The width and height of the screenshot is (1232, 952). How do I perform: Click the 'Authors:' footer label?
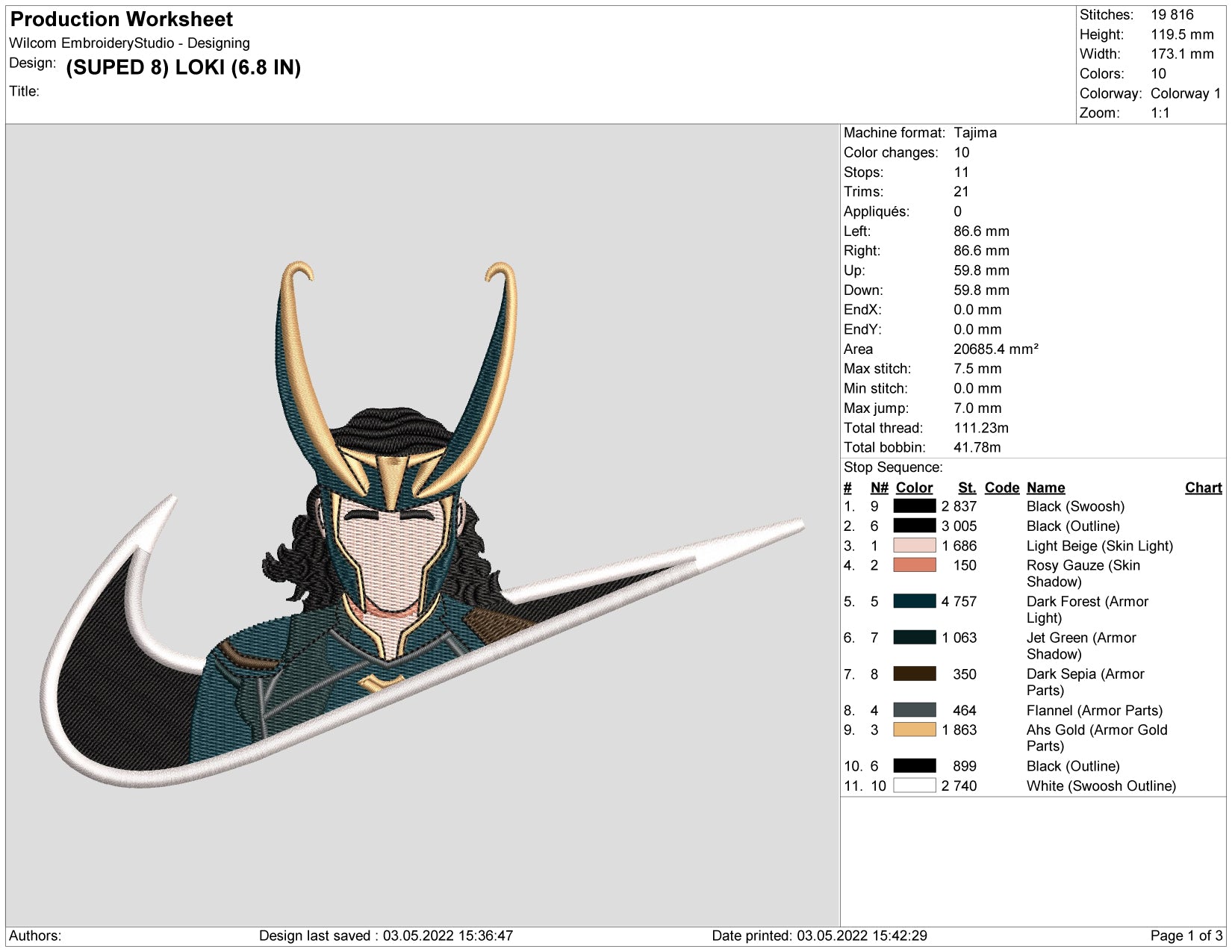pos(35,936)
